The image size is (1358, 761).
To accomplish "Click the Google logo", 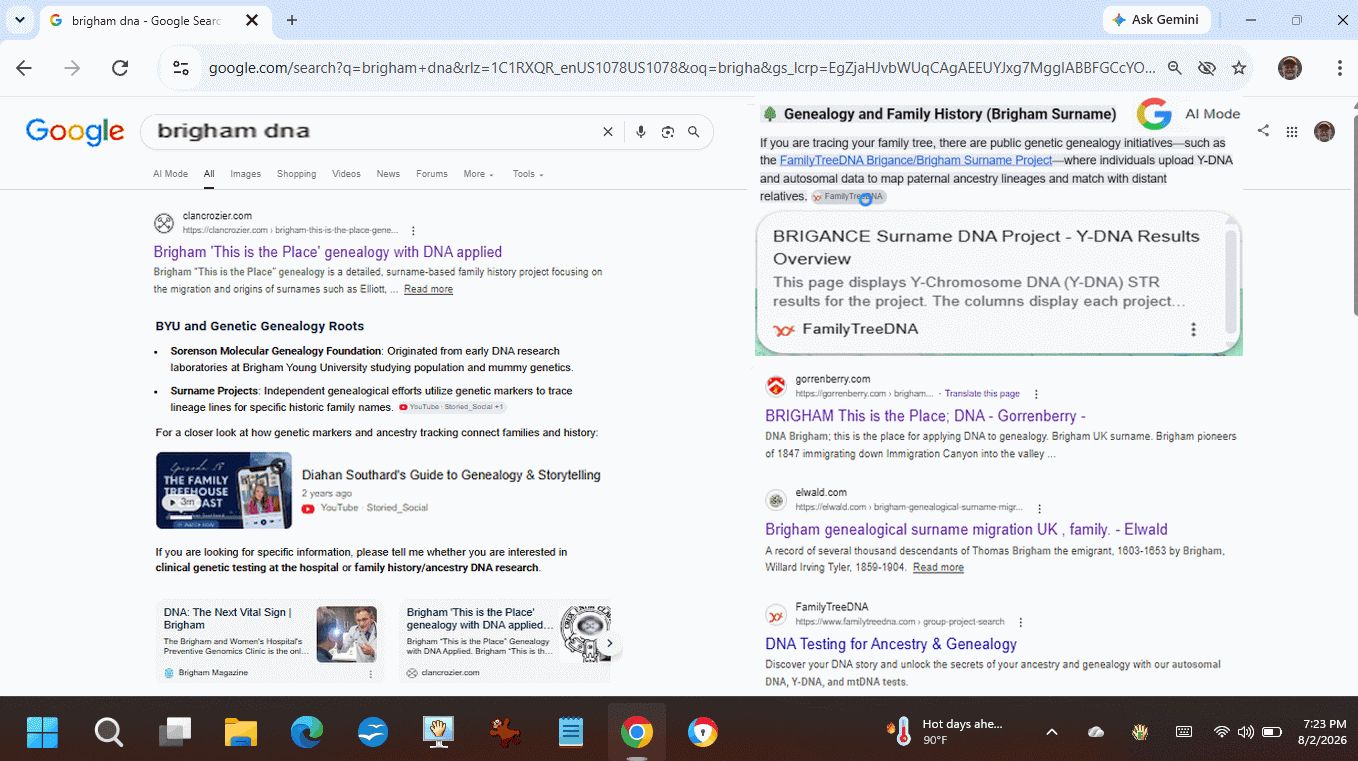I will (x=75, y=131).
